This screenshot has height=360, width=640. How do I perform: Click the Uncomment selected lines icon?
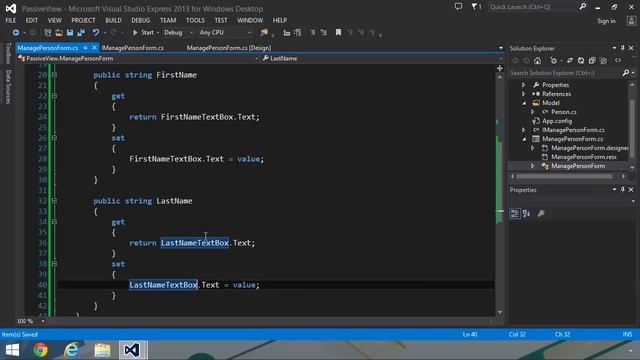pos(324,33)
